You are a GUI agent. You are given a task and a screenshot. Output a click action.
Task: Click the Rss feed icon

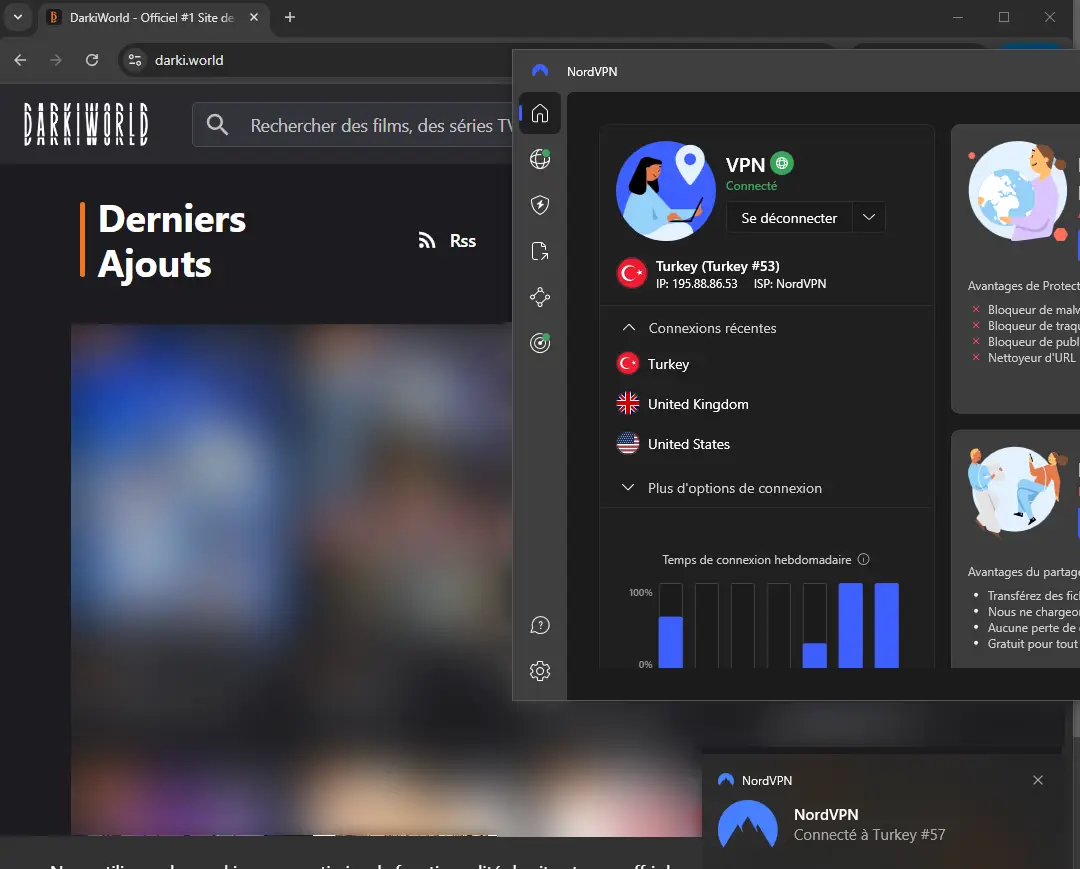(427, 240)
